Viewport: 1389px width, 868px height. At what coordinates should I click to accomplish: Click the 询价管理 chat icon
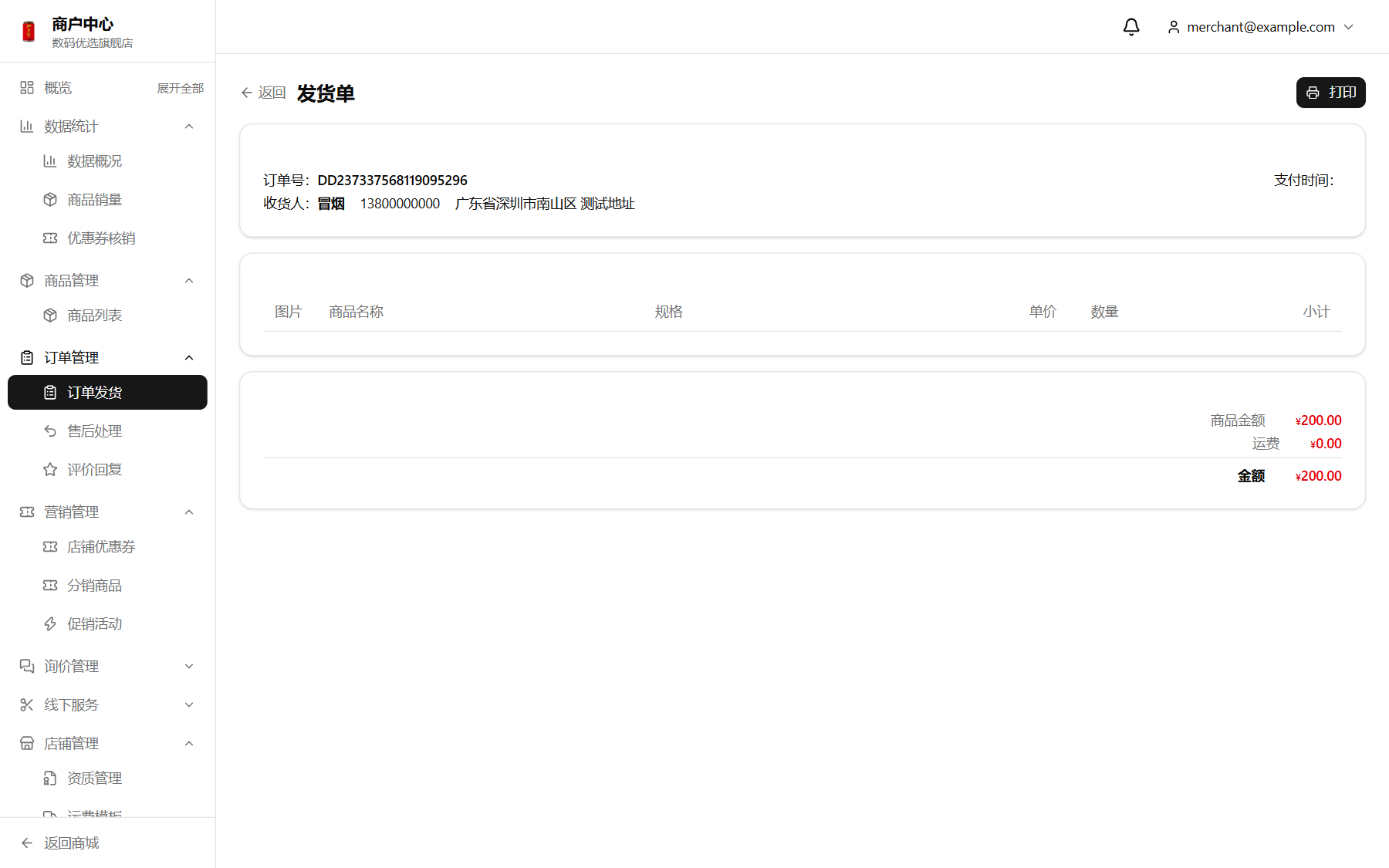[x=27, y=667]
